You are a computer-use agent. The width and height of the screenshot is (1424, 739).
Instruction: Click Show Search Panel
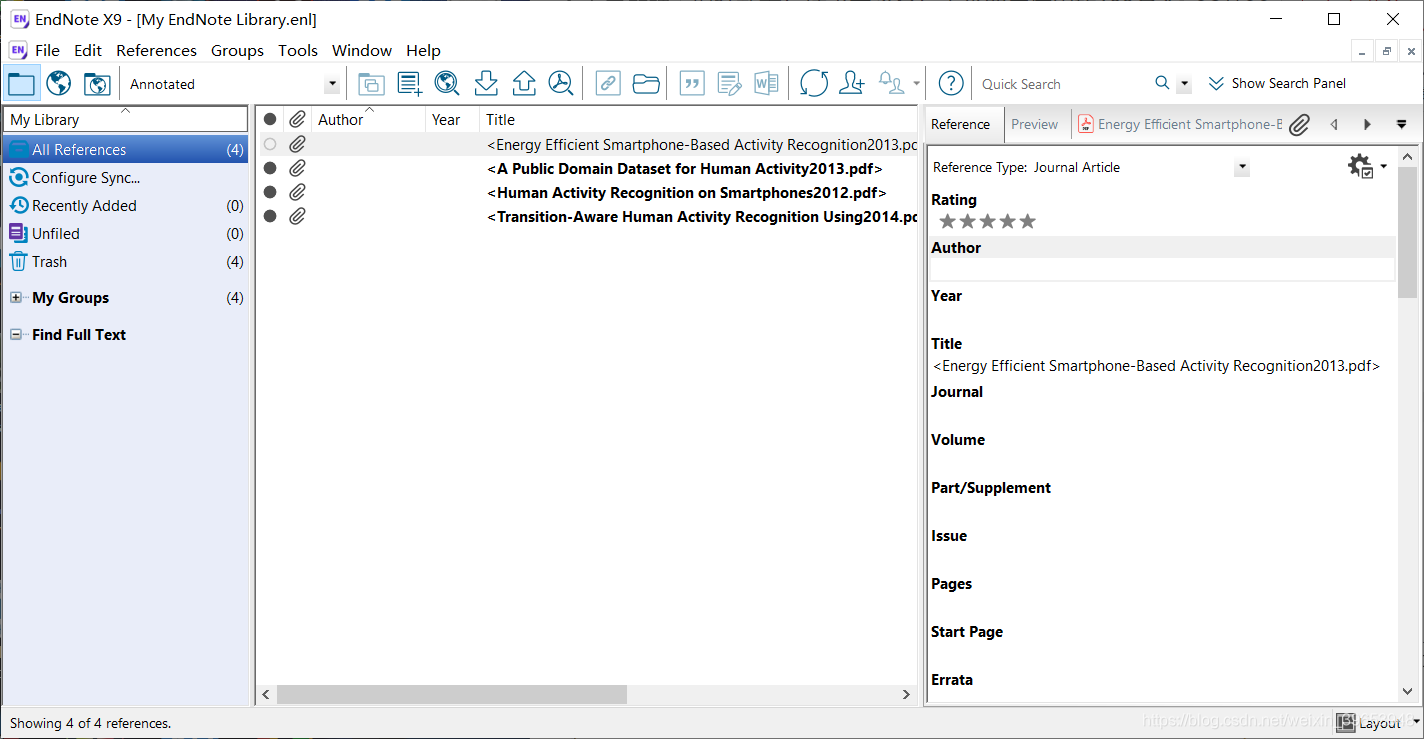click(x=1277, y=84)
